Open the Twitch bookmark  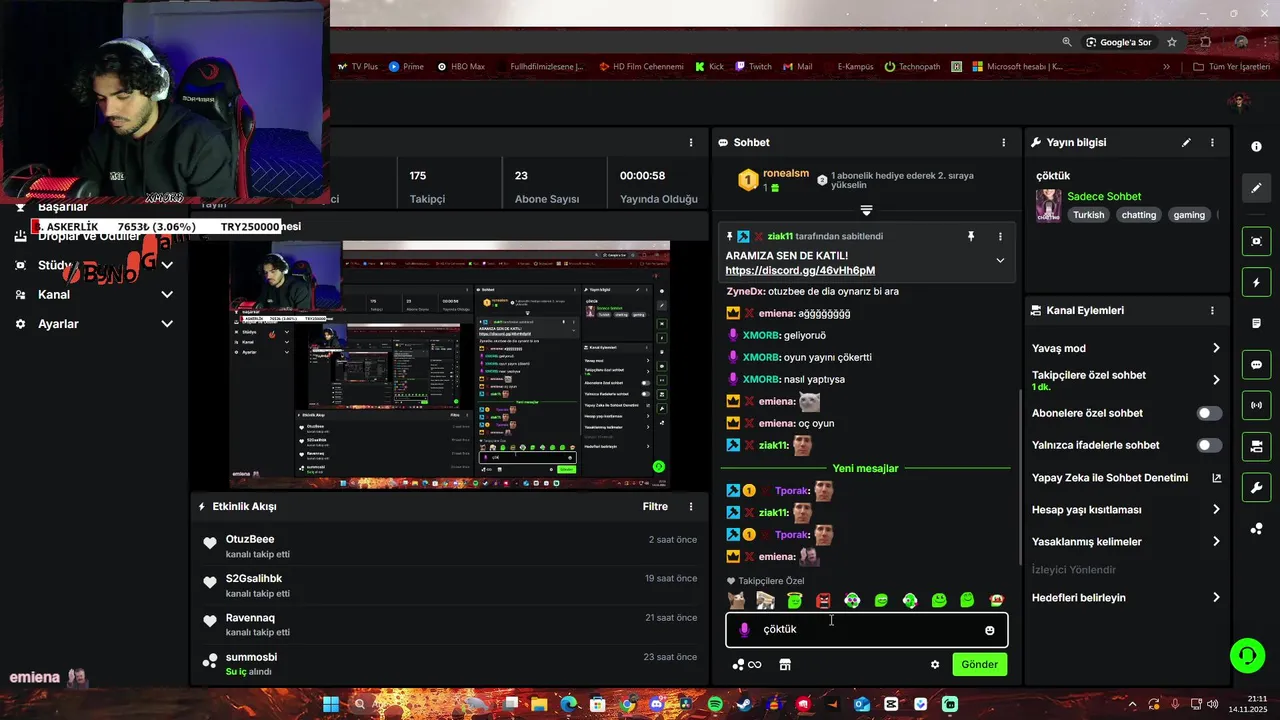(x=753, y=67)
